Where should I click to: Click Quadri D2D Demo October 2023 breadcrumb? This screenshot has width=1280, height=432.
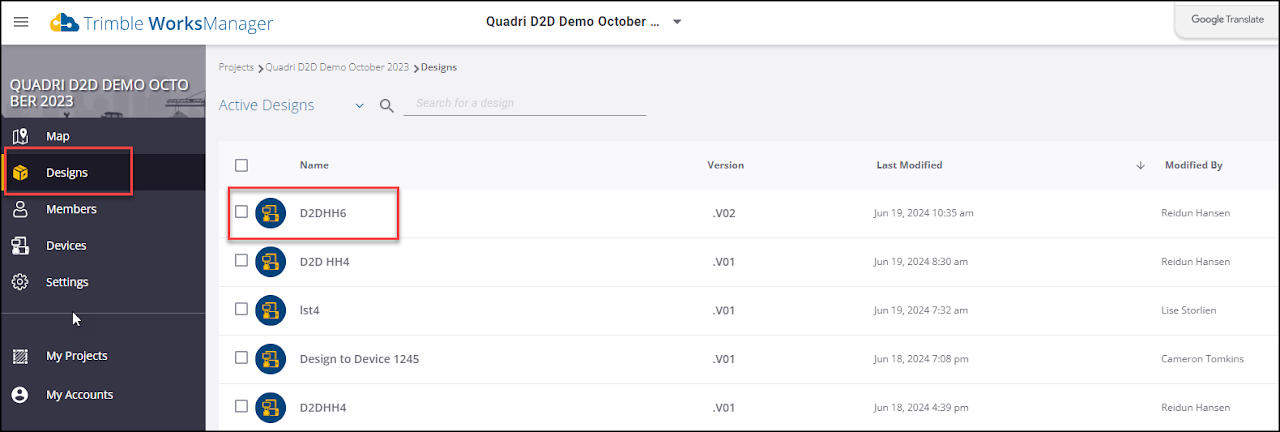(x=337, y=67)
